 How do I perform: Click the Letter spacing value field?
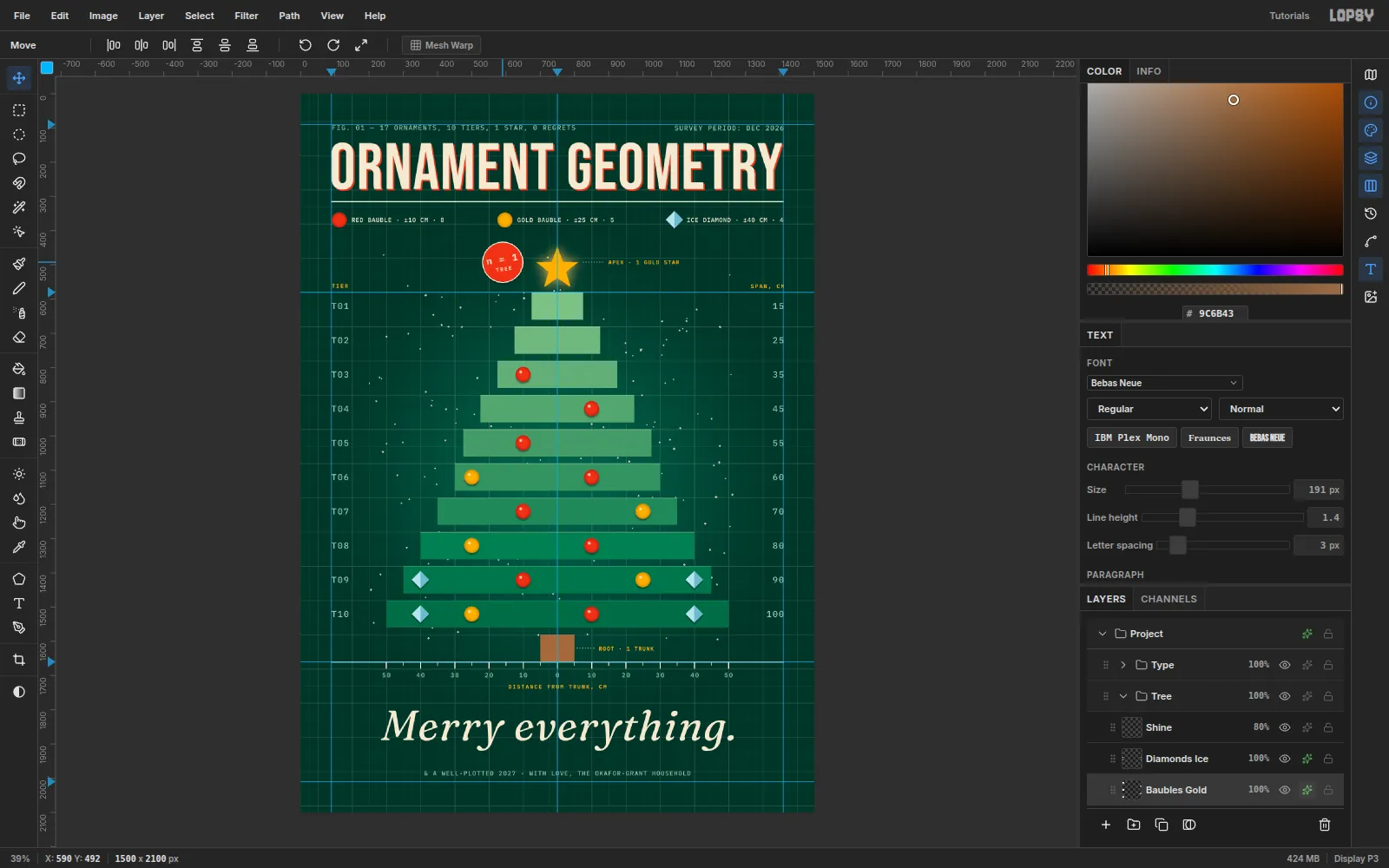pos(1319,545)
